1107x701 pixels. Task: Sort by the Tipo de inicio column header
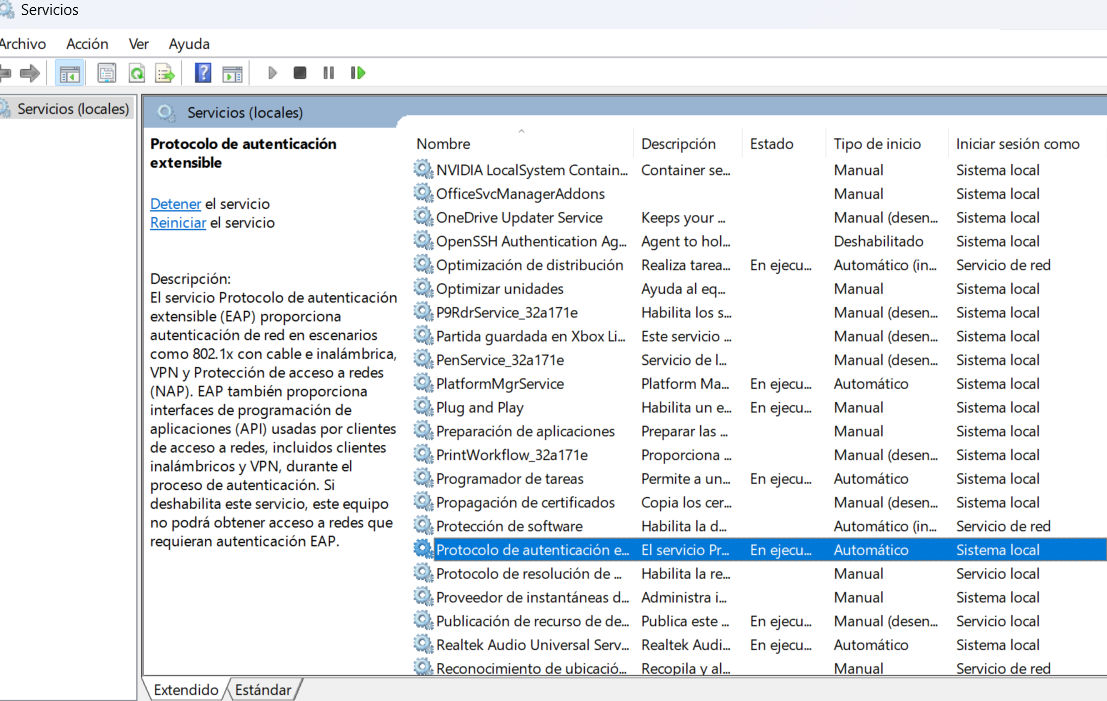click(x=877, y=144)
